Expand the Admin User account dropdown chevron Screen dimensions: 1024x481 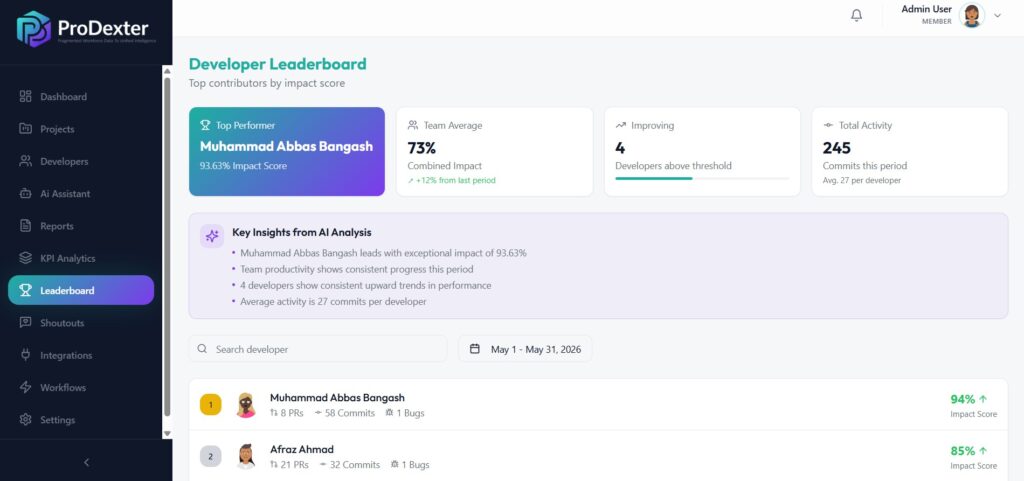997,15
